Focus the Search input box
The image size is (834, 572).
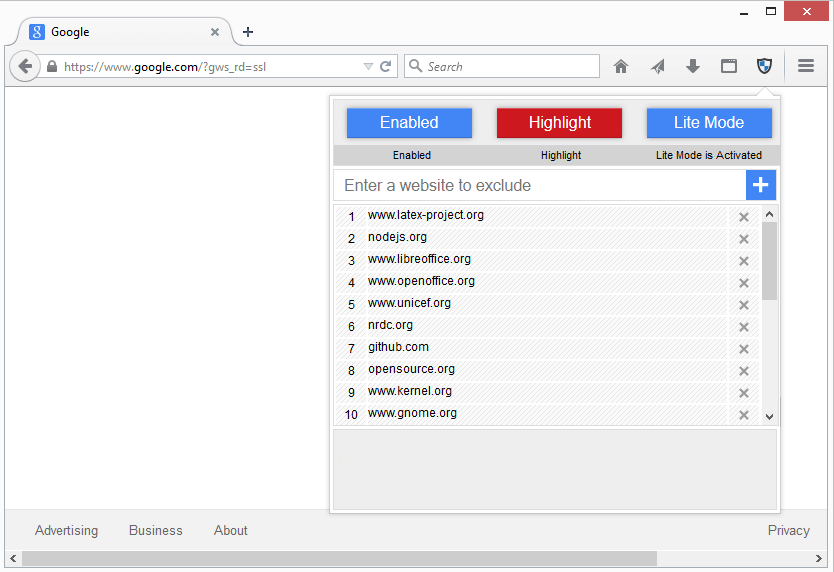tap(502, 67)
